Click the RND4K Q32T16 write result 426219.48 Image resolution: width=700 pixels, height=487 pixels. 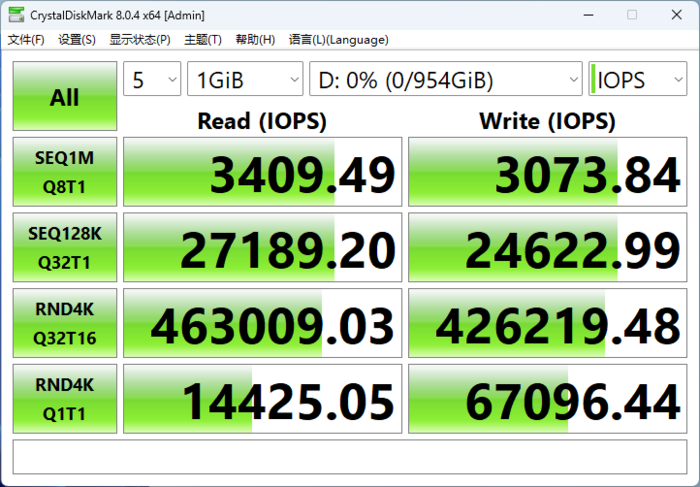(548, 323)
